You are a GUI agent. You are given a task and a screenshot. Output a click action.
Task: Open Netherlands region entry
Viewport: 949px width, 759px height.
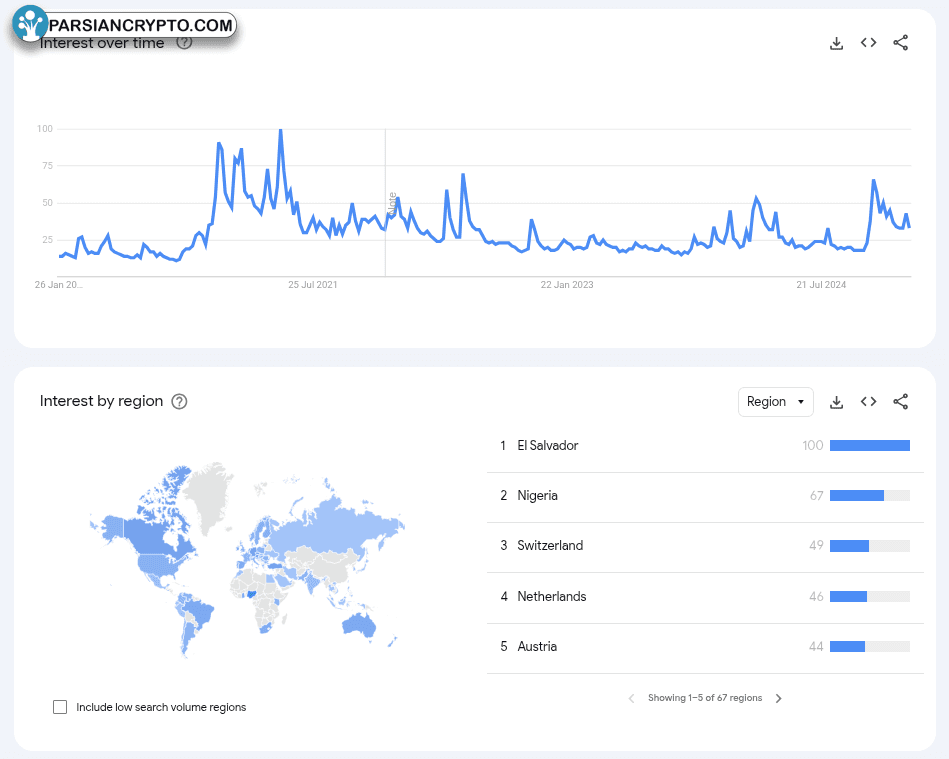(551, 597)
